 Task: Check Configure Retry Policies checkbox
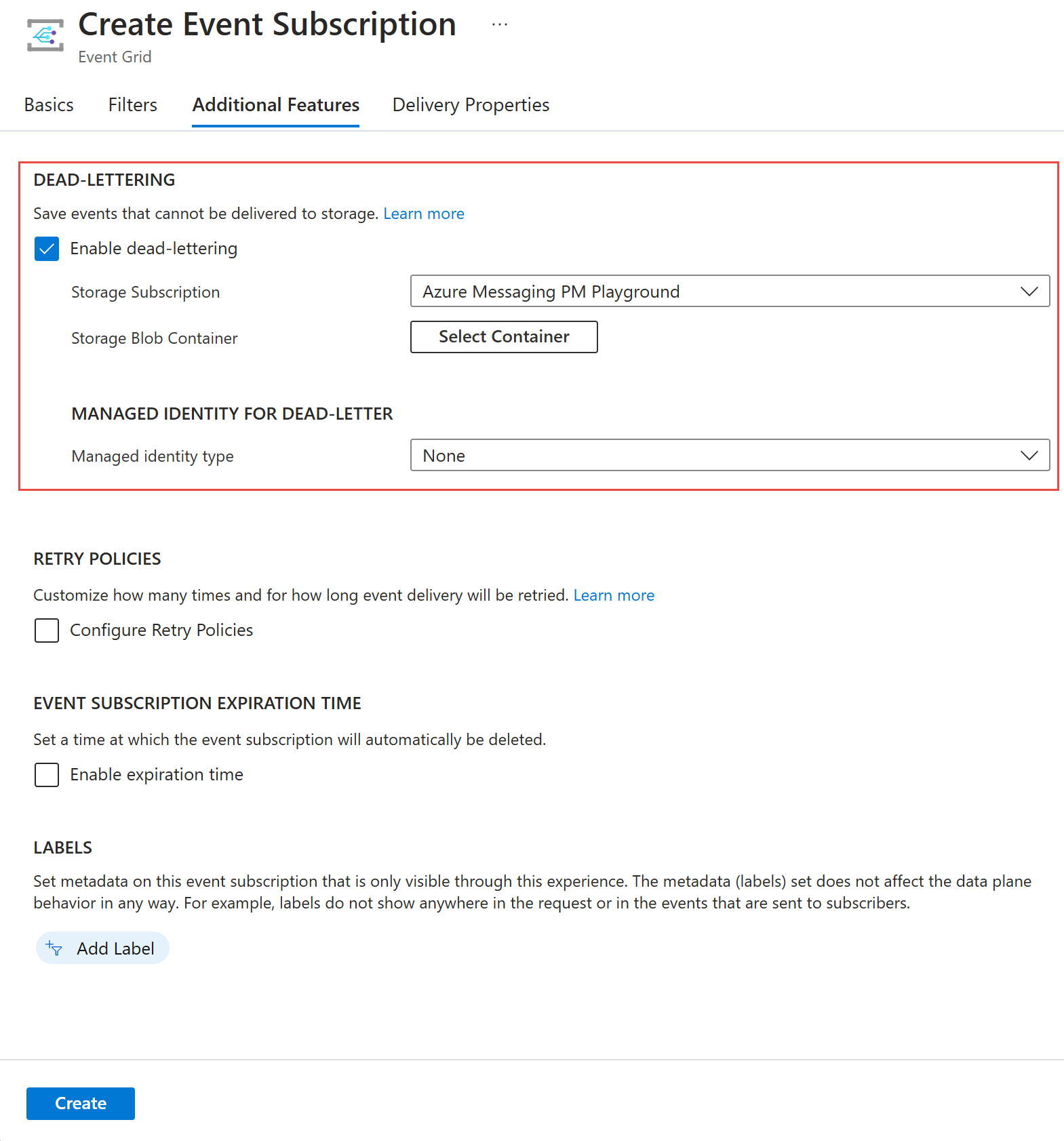(x=47, y=630)
